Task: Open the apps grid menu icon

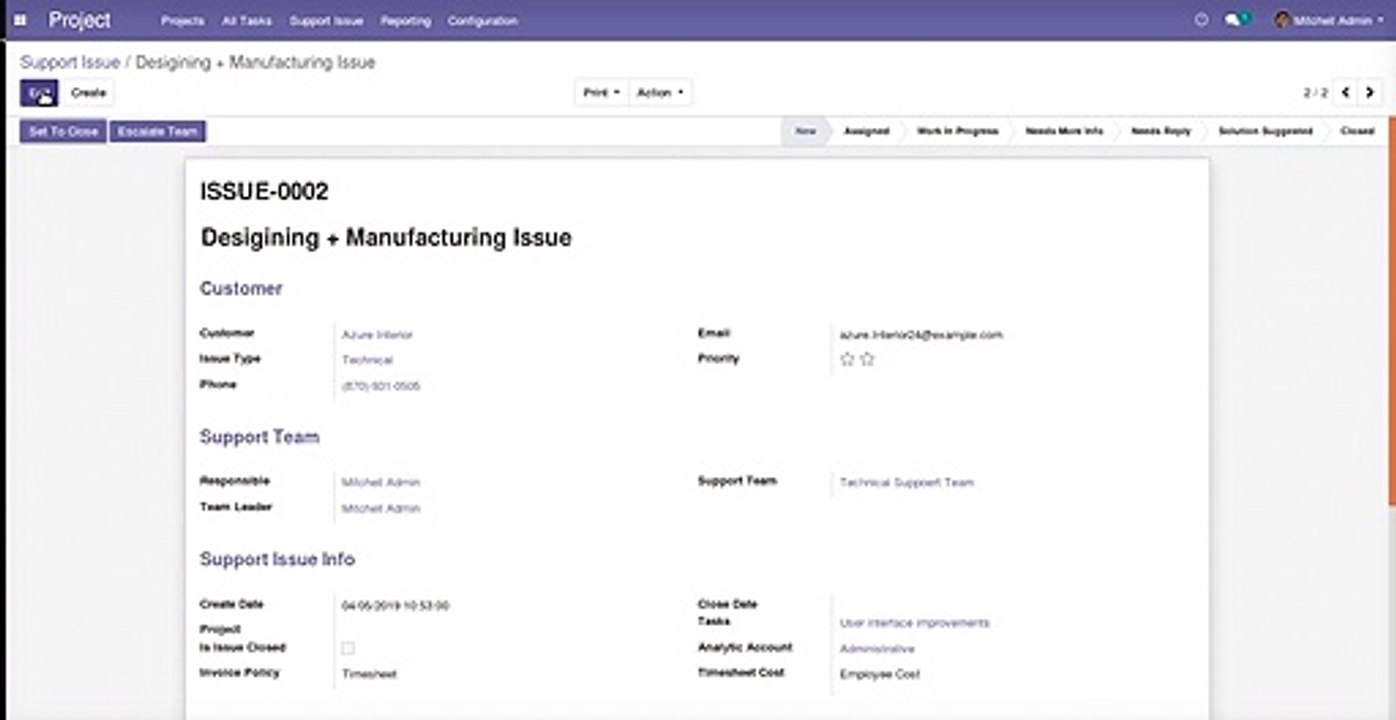Action: pyautogui.click(x=20, y=20)
